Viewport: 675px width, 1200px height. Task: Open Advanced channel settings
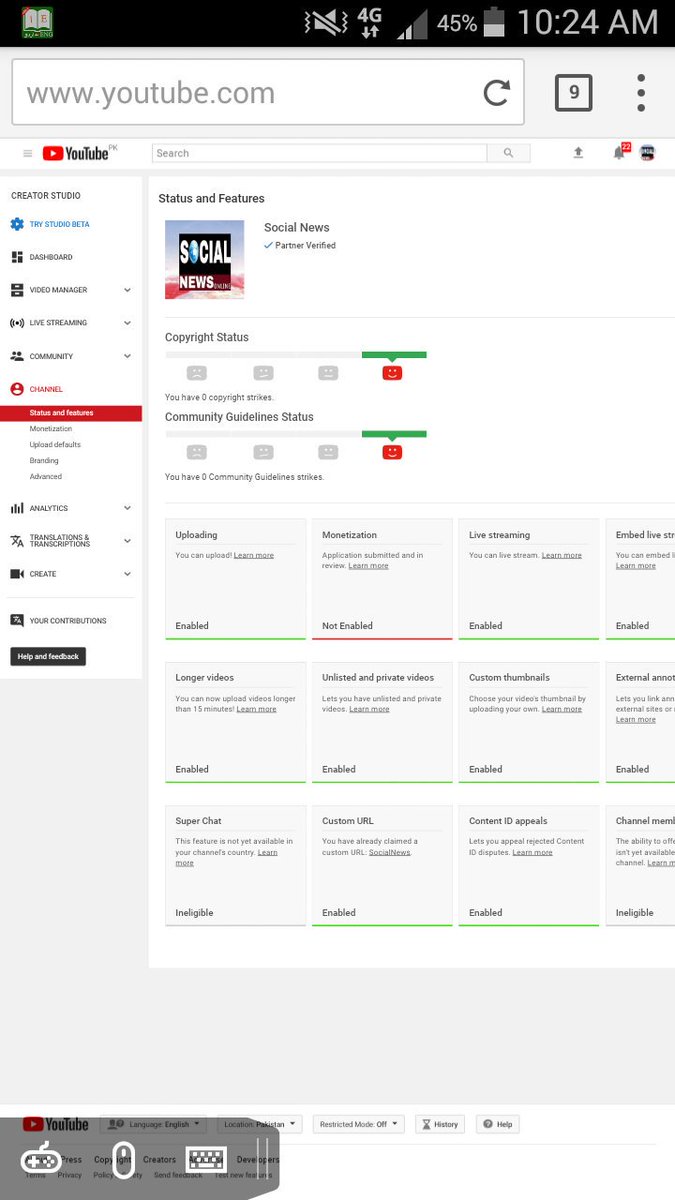point(45,477)
